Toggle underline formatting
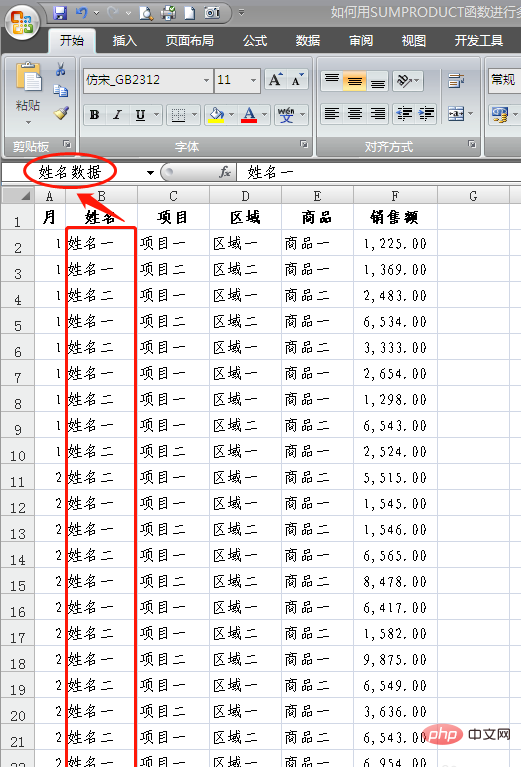This screenshot has width=521, height=767. point(140,115)
